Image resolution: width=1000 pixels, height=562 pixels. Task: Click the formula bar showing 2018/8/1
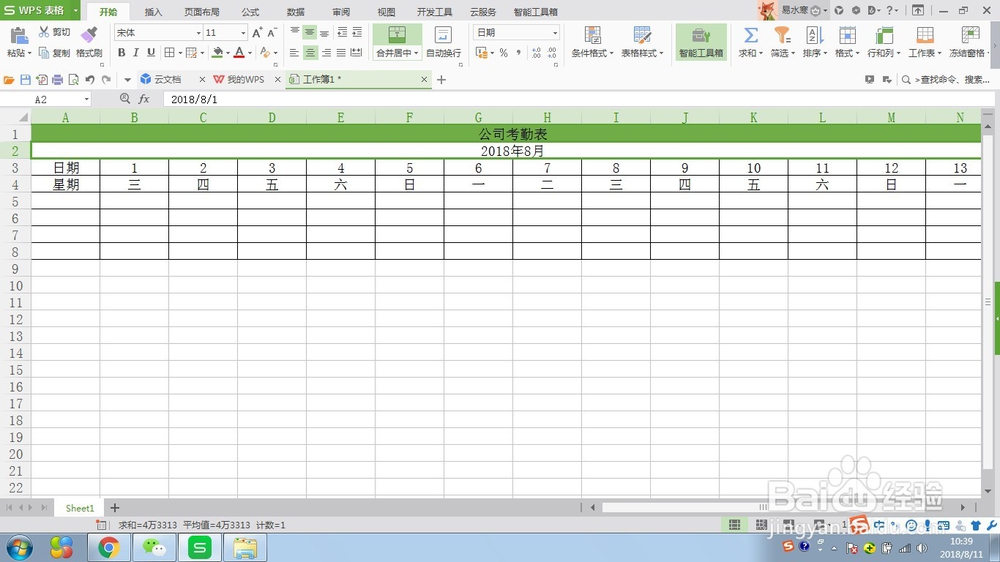(577, 100)
